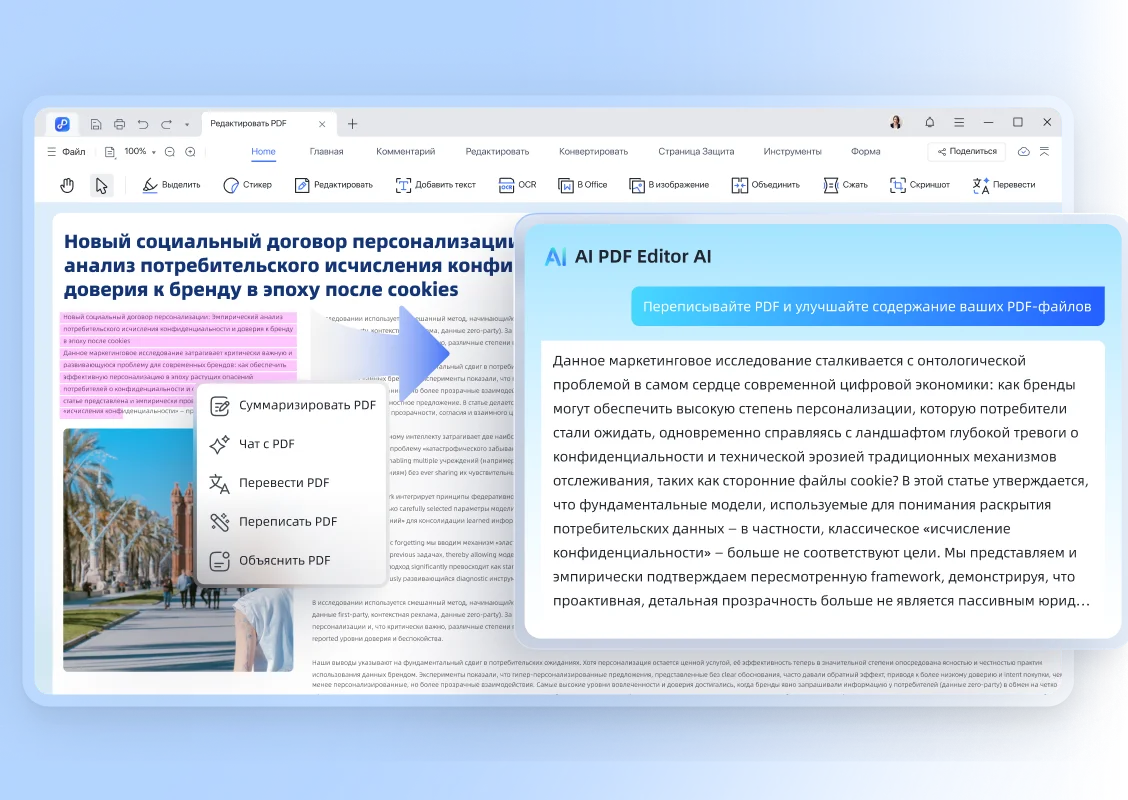Viewport: 1128px width, 800px height.
Task: Switch to the Конвертировать ribbon tab
Action: 596,151
